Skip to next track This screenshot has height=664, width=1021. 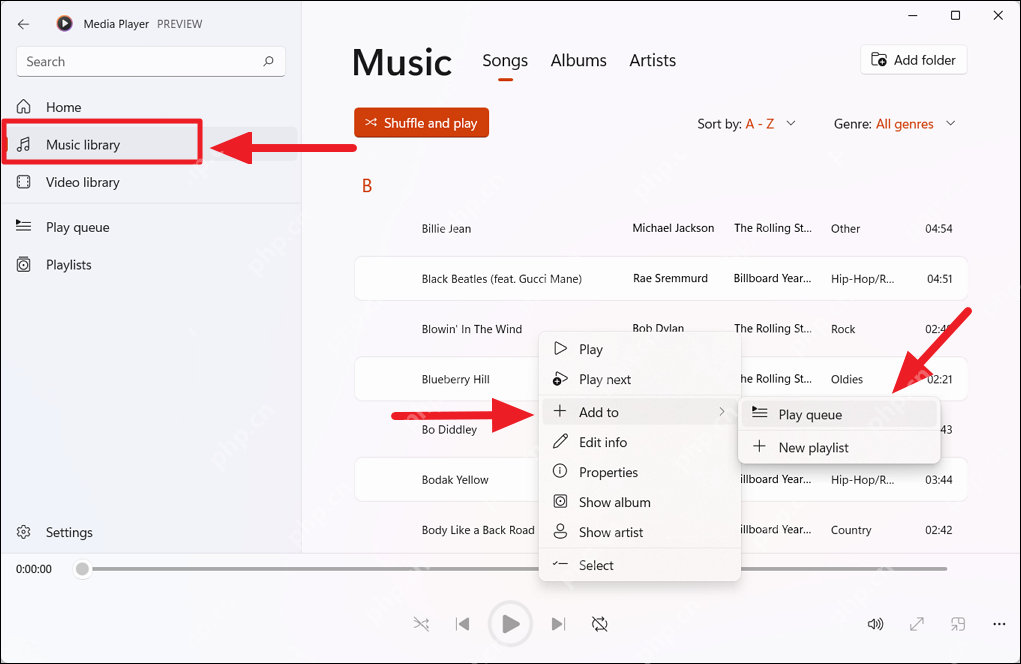tap(558, 624)
